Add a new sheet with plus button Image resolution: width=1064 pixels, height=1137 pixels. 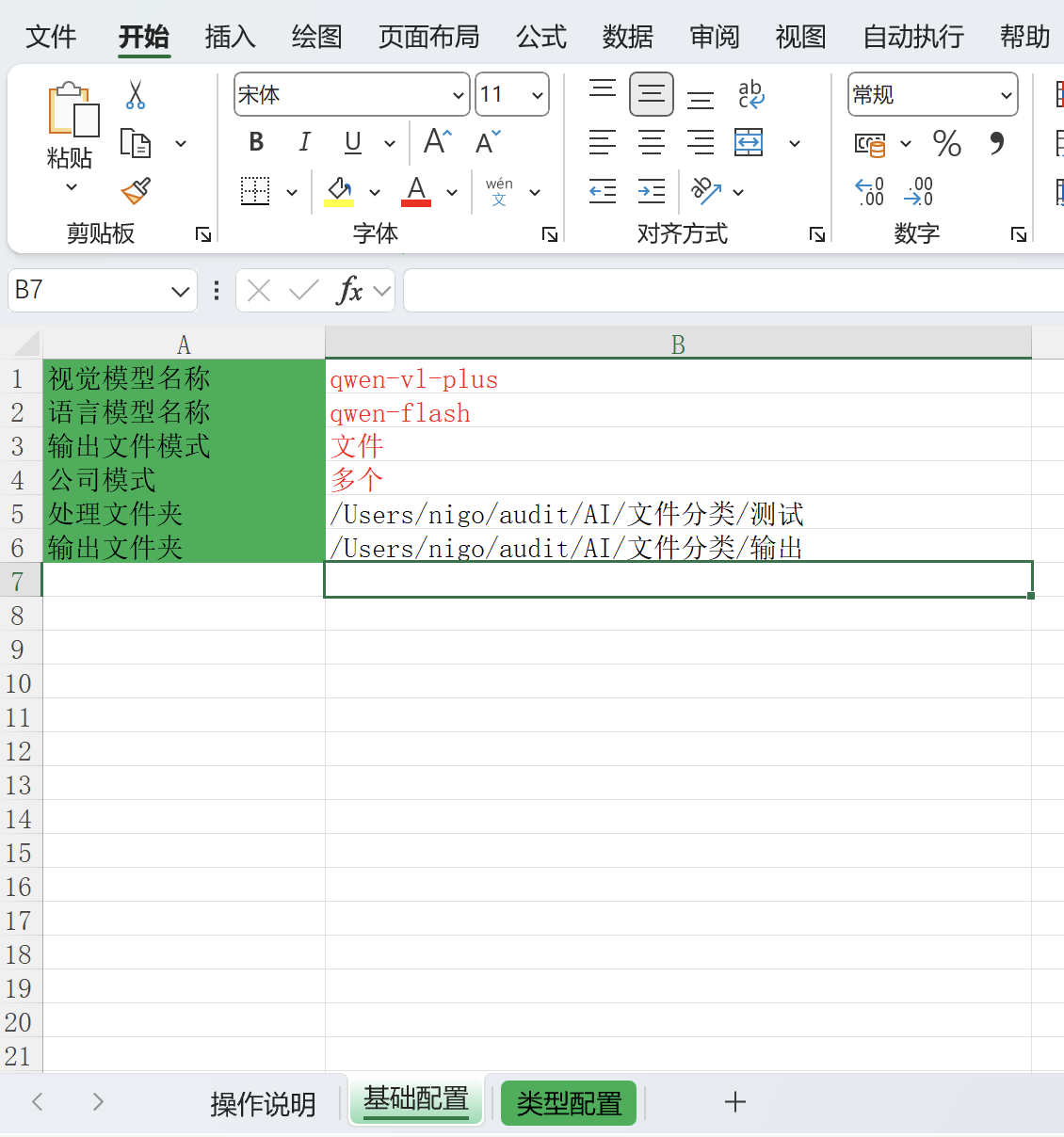click(x=735, y=1102)
